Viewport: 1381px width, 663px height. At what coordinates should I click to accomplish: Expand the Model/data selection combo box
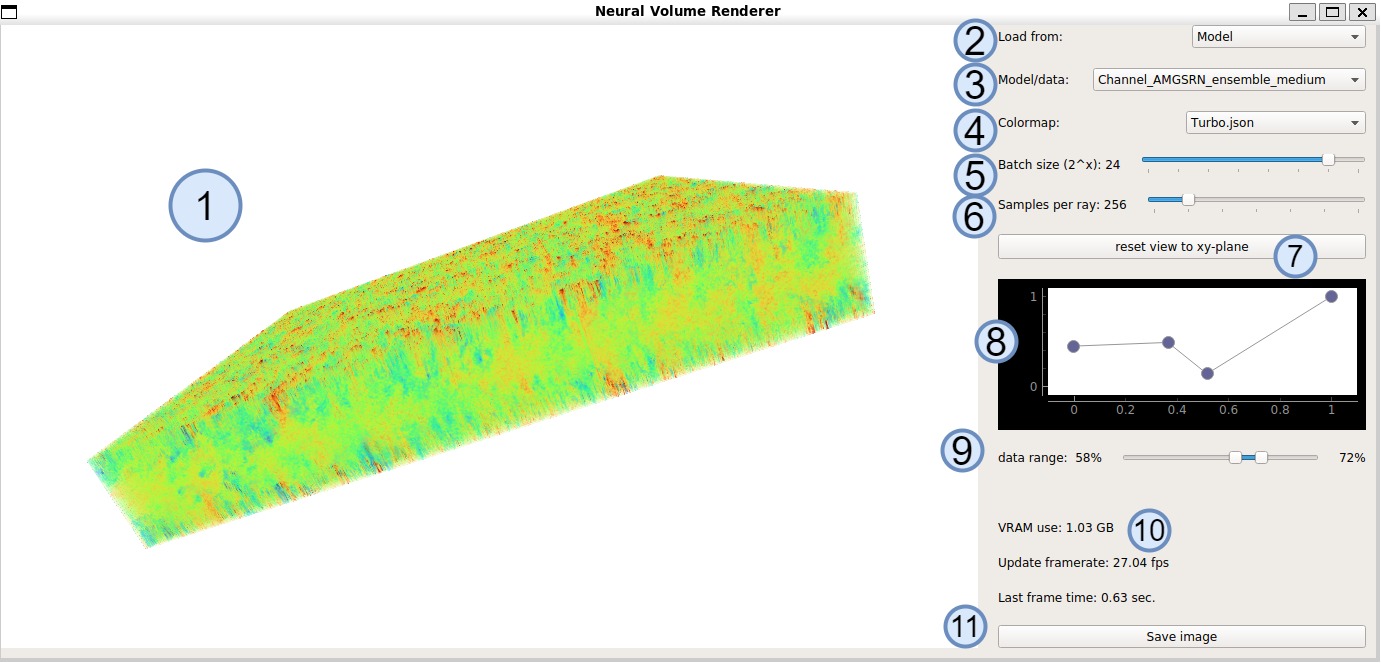pos(1228,80)
